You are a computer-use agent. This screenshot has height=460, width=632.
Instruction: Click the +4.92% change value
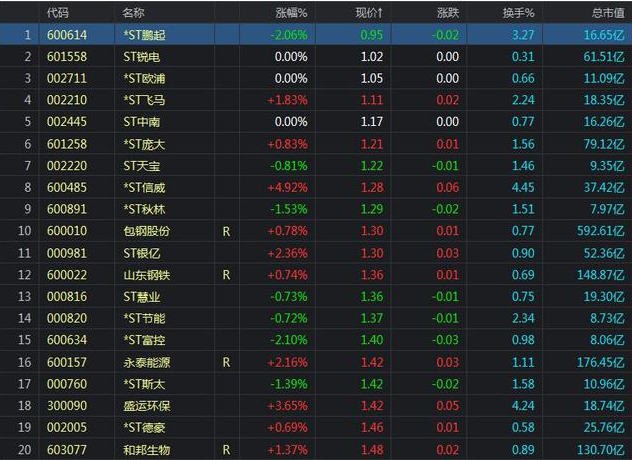[x=288, y=187]
